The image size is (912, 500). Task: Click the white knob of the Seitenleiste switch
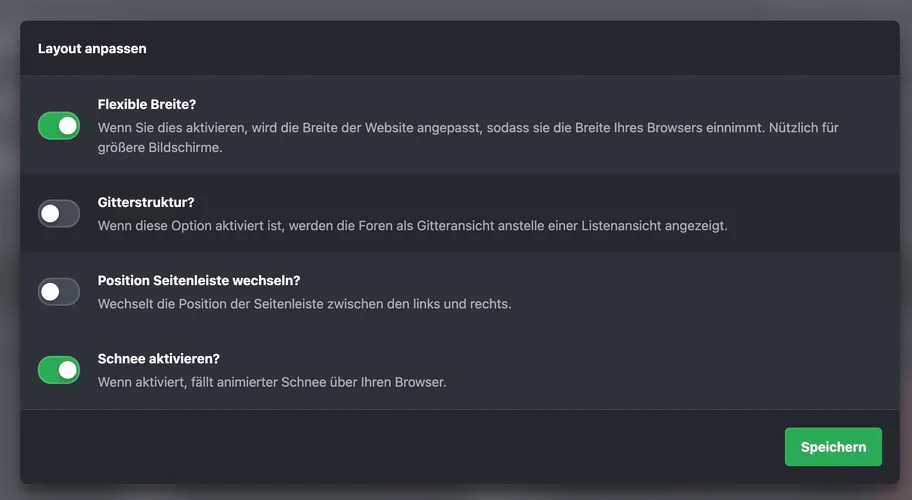pyautogui.click(x=50, y=292)
